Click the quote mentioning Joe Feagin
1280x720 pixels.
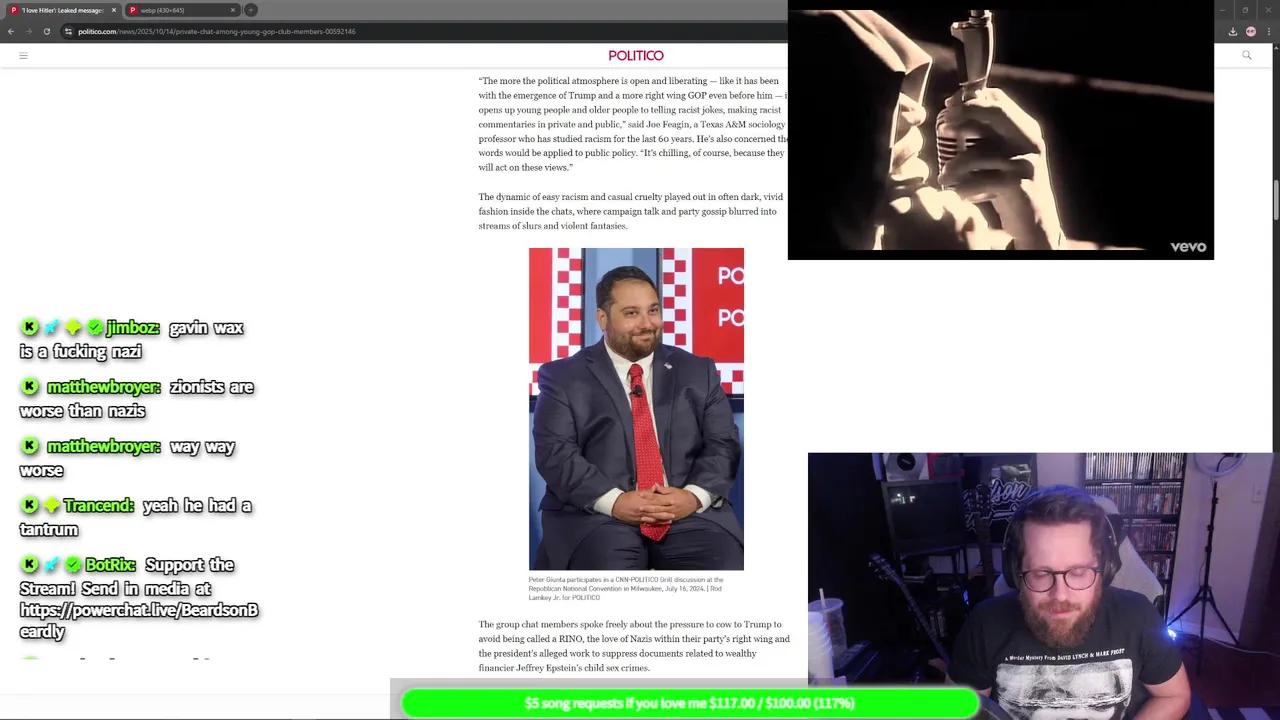tap(633, 124)
